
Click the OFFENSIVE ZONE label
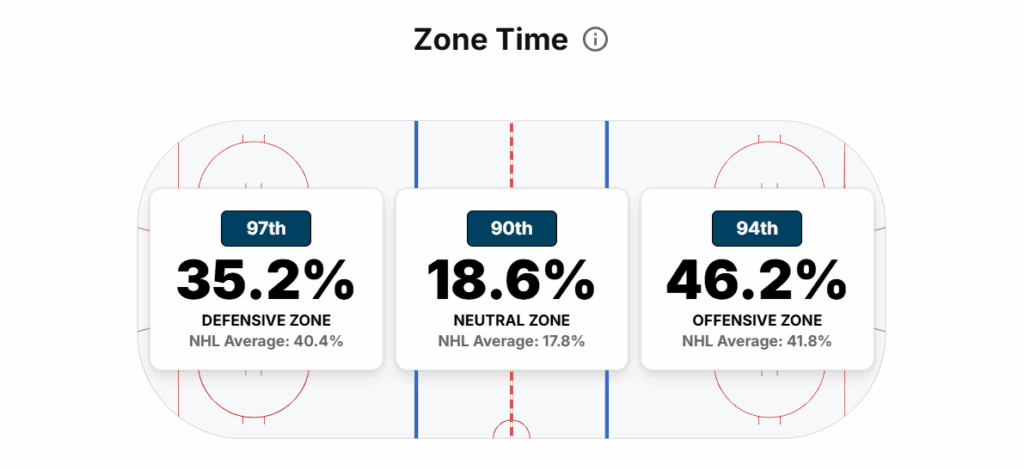757,321
